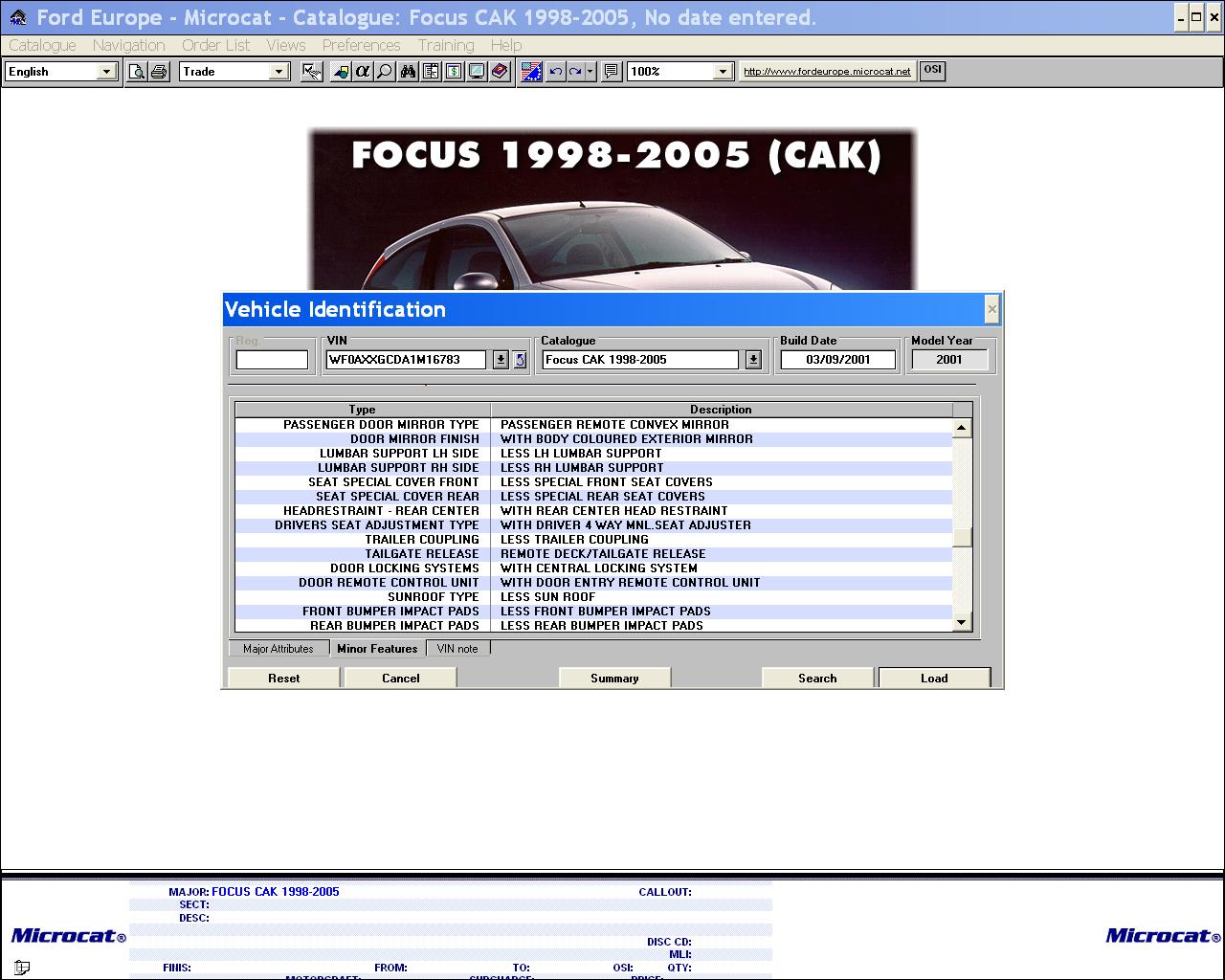Click the Search button
1225x980 pixels.
(x=817, y=678)
